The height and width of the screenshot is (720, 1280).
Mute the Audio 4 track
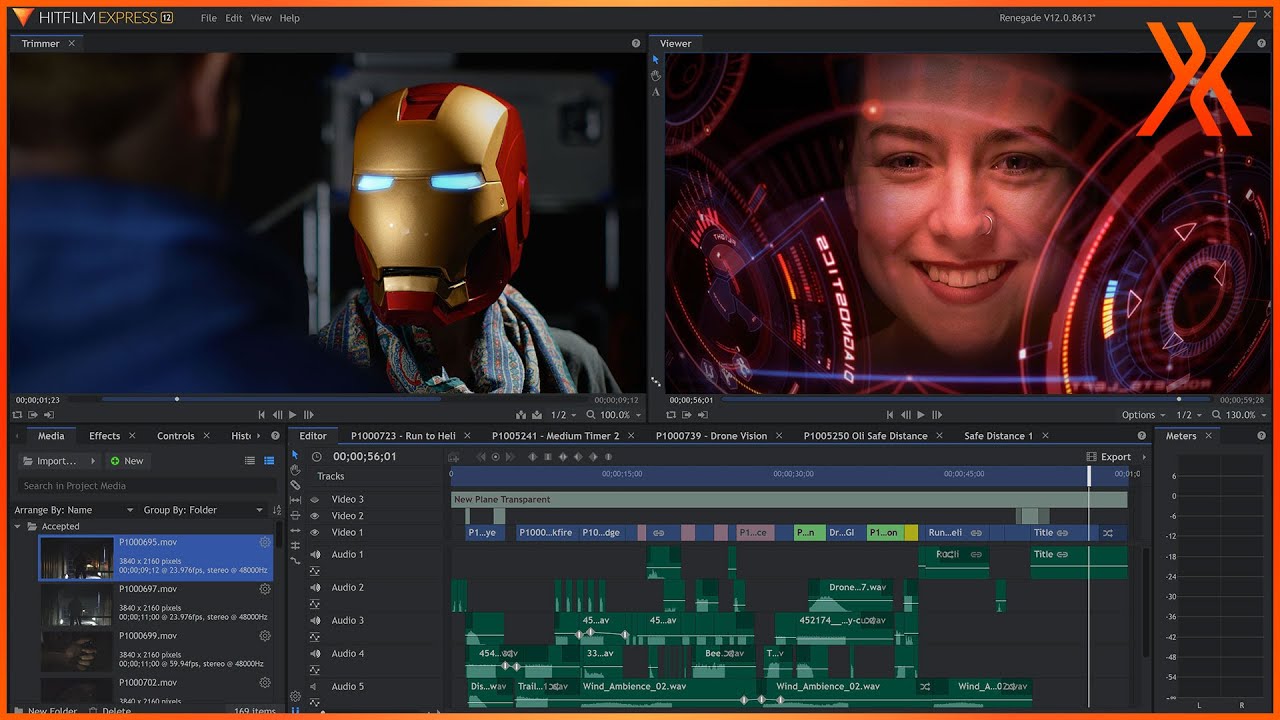coord(315,653)
